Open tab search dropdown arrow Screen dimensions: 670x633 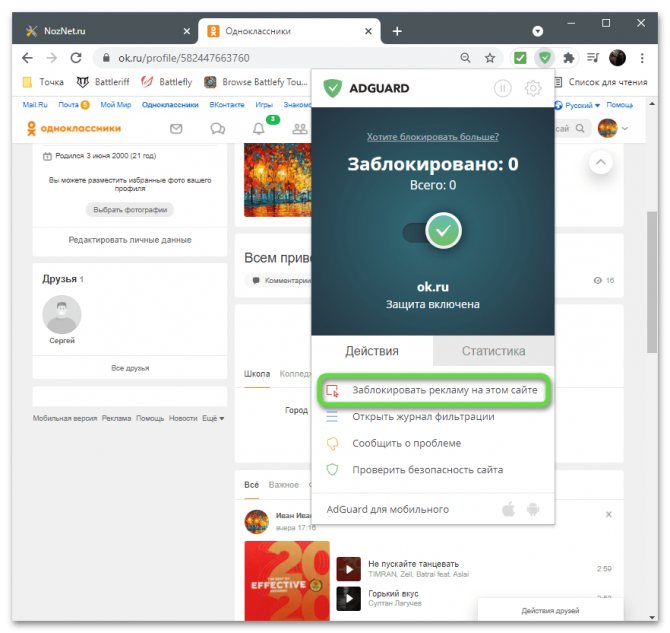pyautogui.click(x=538, y=31)
